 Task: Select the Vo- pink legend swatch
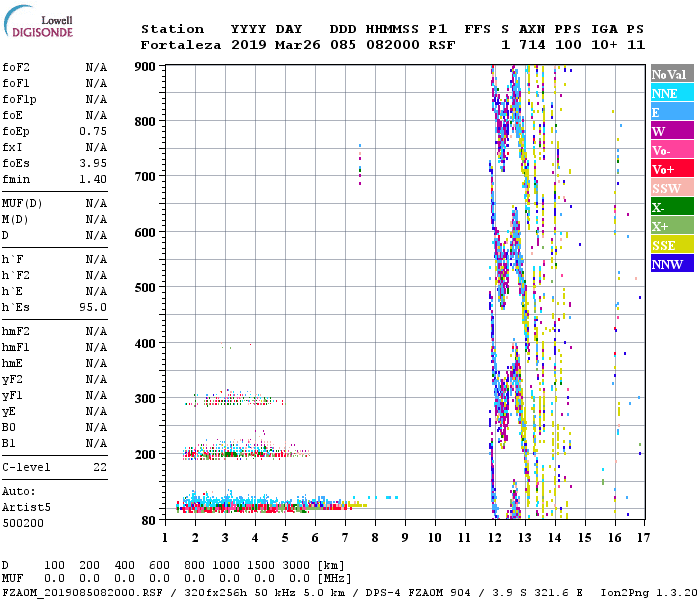coord(672,150)
